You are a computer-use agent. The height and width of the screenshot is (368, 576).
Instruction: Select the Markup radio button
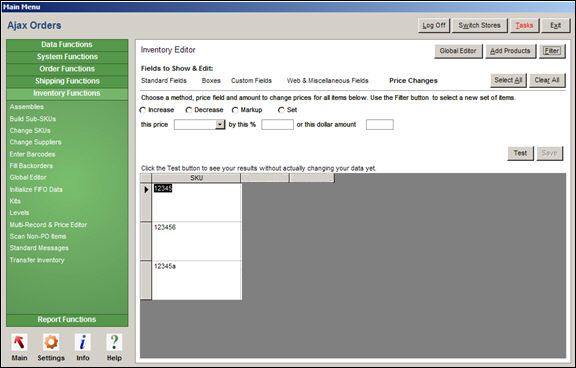coord(235,110)
